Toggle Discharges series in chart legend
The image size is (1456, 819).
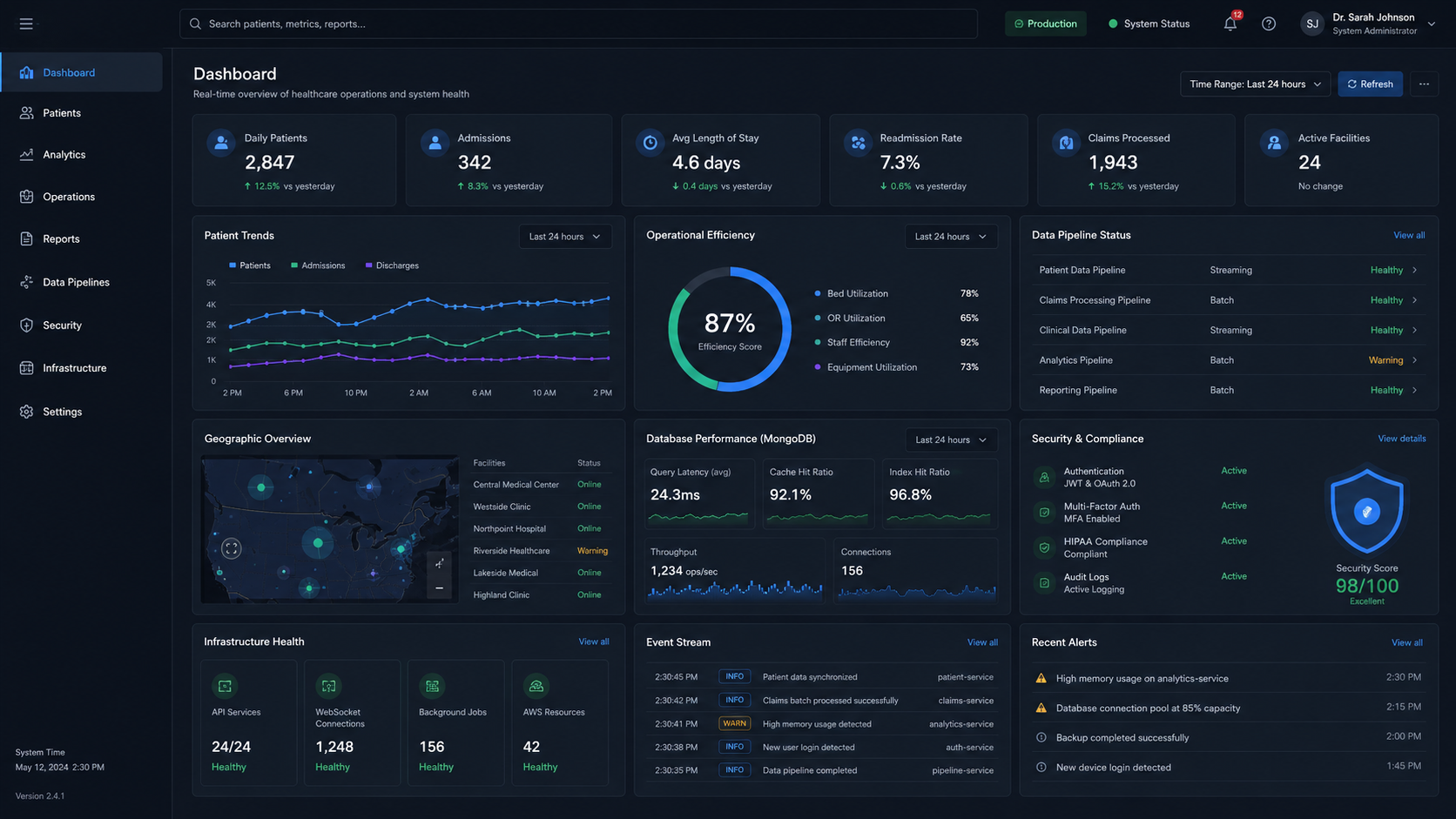[392, 265]
